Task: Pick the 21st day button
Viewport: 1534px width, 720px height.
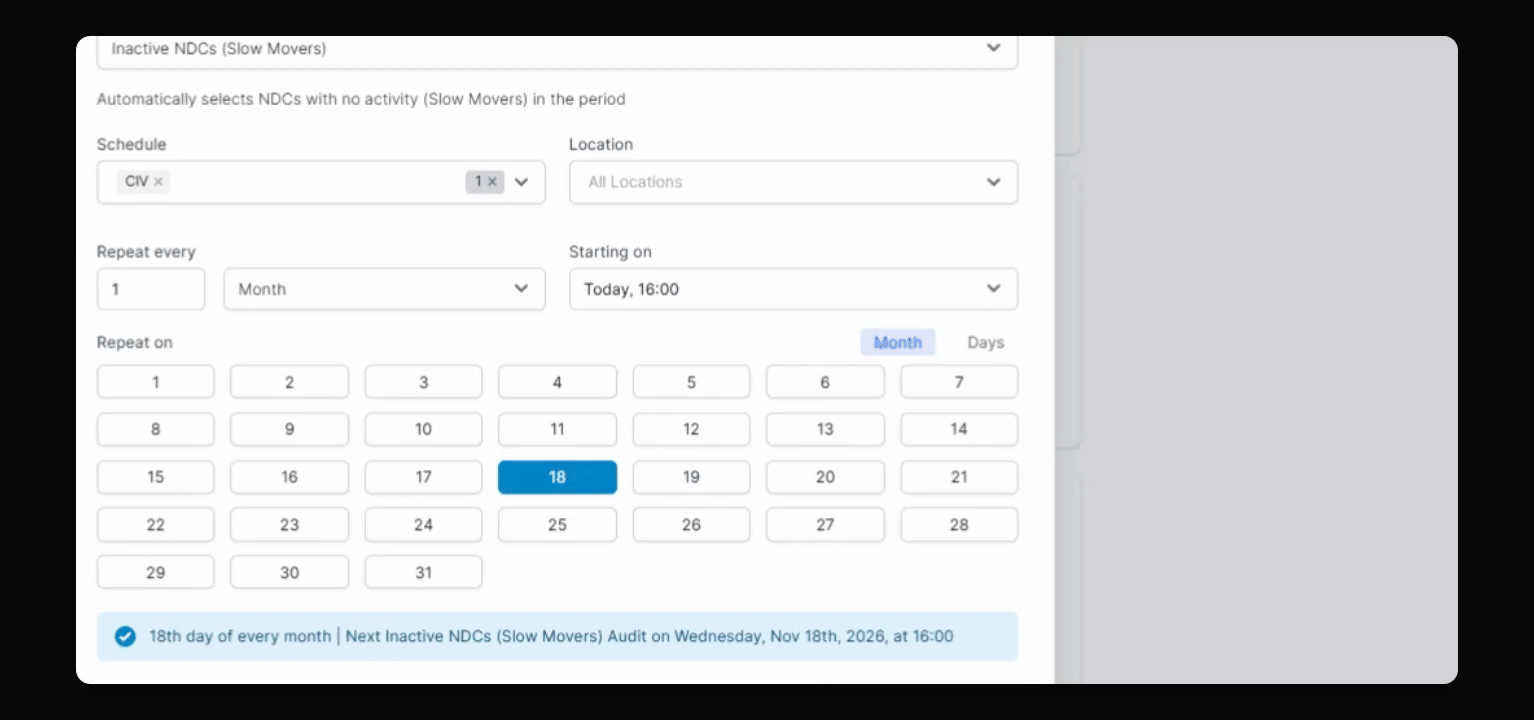Action: [x=959, y=477]
